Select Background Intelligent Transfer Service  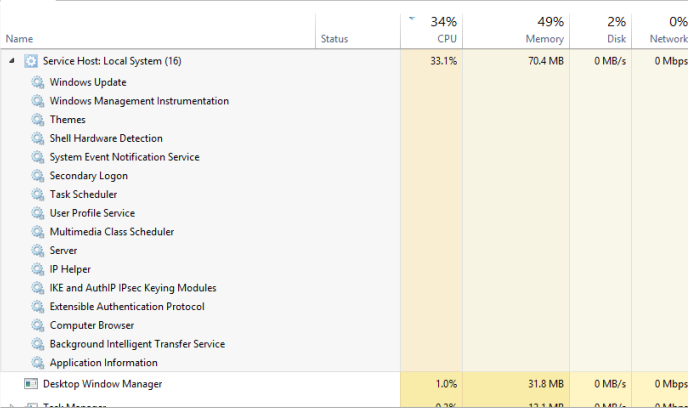click(x=137, y=344)
